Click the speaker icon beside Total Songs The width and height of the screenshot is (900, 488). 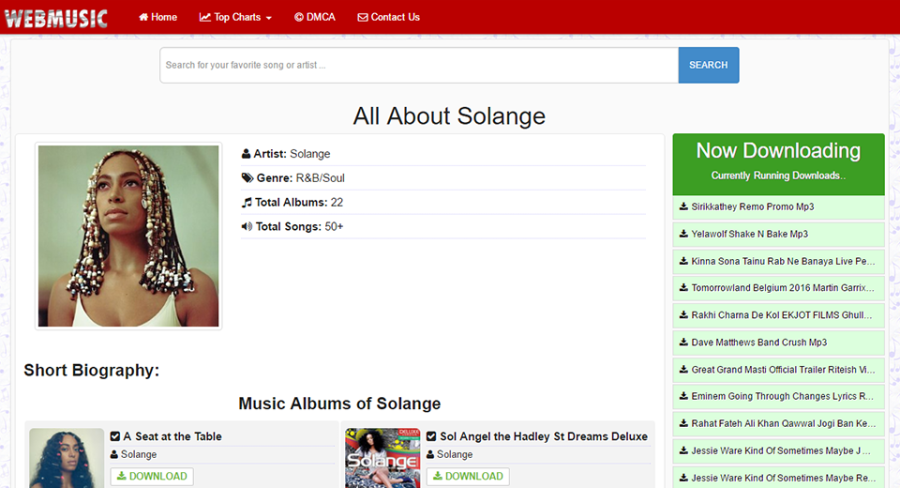pos(247,226)
